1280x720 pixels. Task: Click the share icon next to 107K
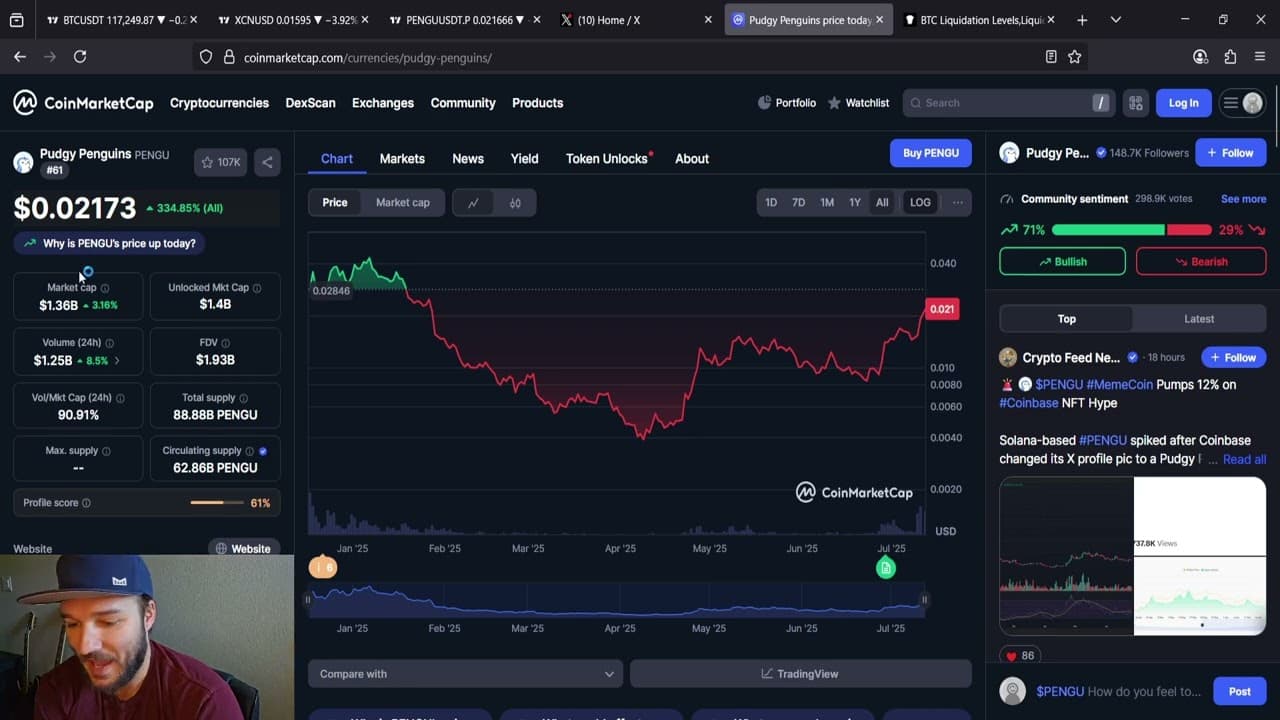(267, 162)
